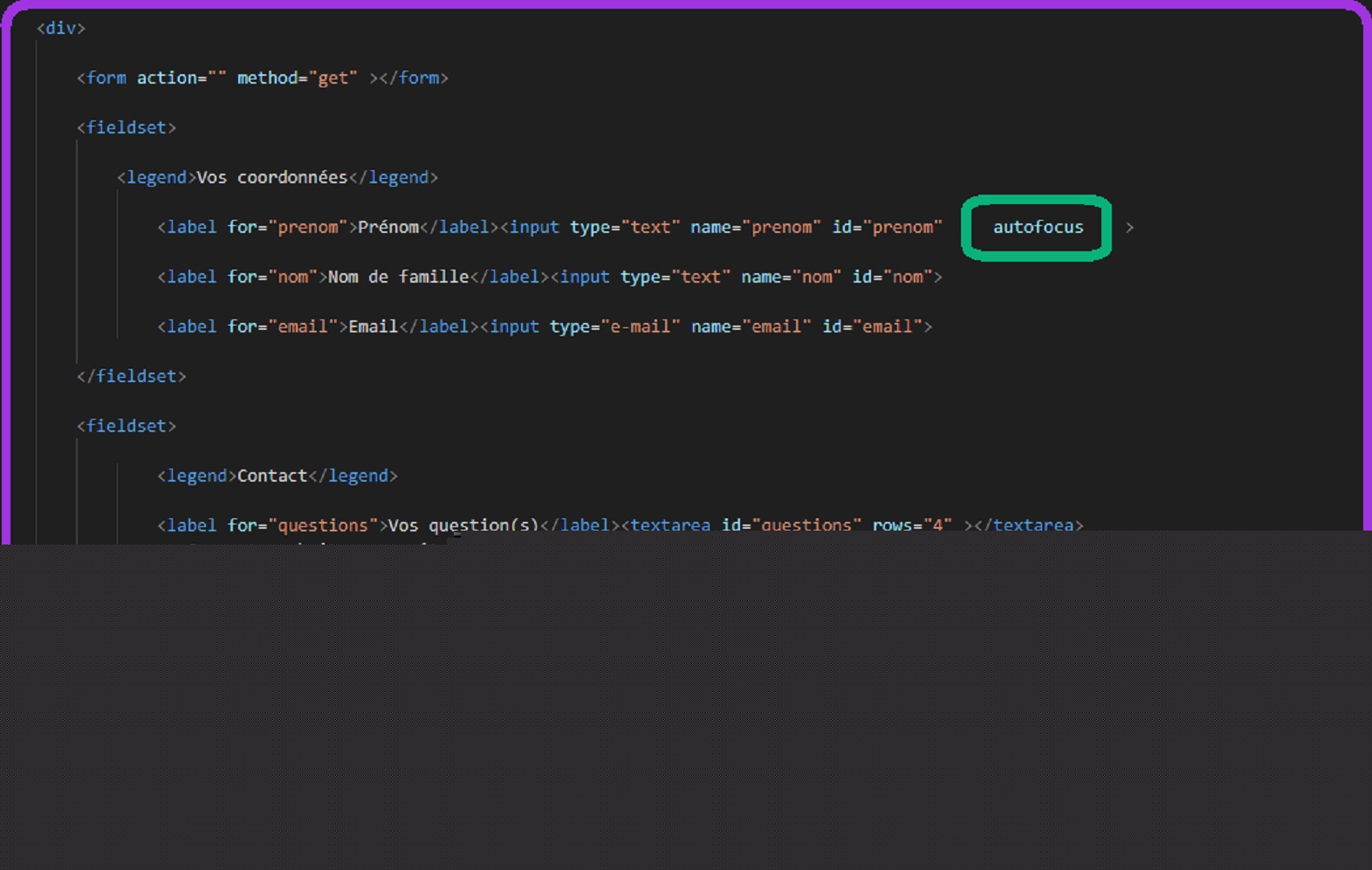Select the legend text Vos coordonnées
Viewport: 1372px width, 870px height.
tap(271, 177)
